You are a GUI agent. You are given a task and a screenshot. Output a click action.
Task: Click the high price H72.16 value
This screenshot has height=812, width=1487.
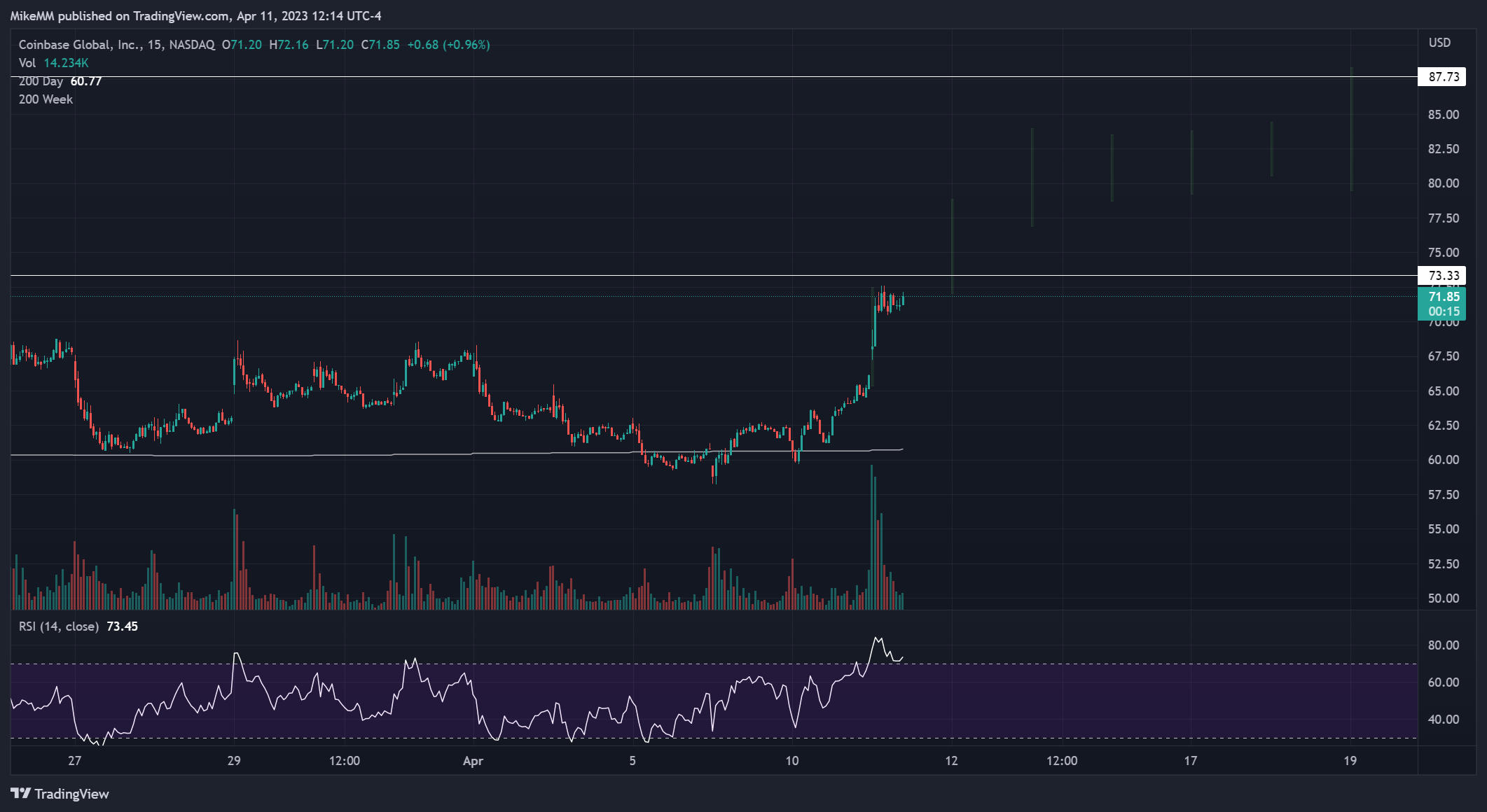click(x=289, y=45)
